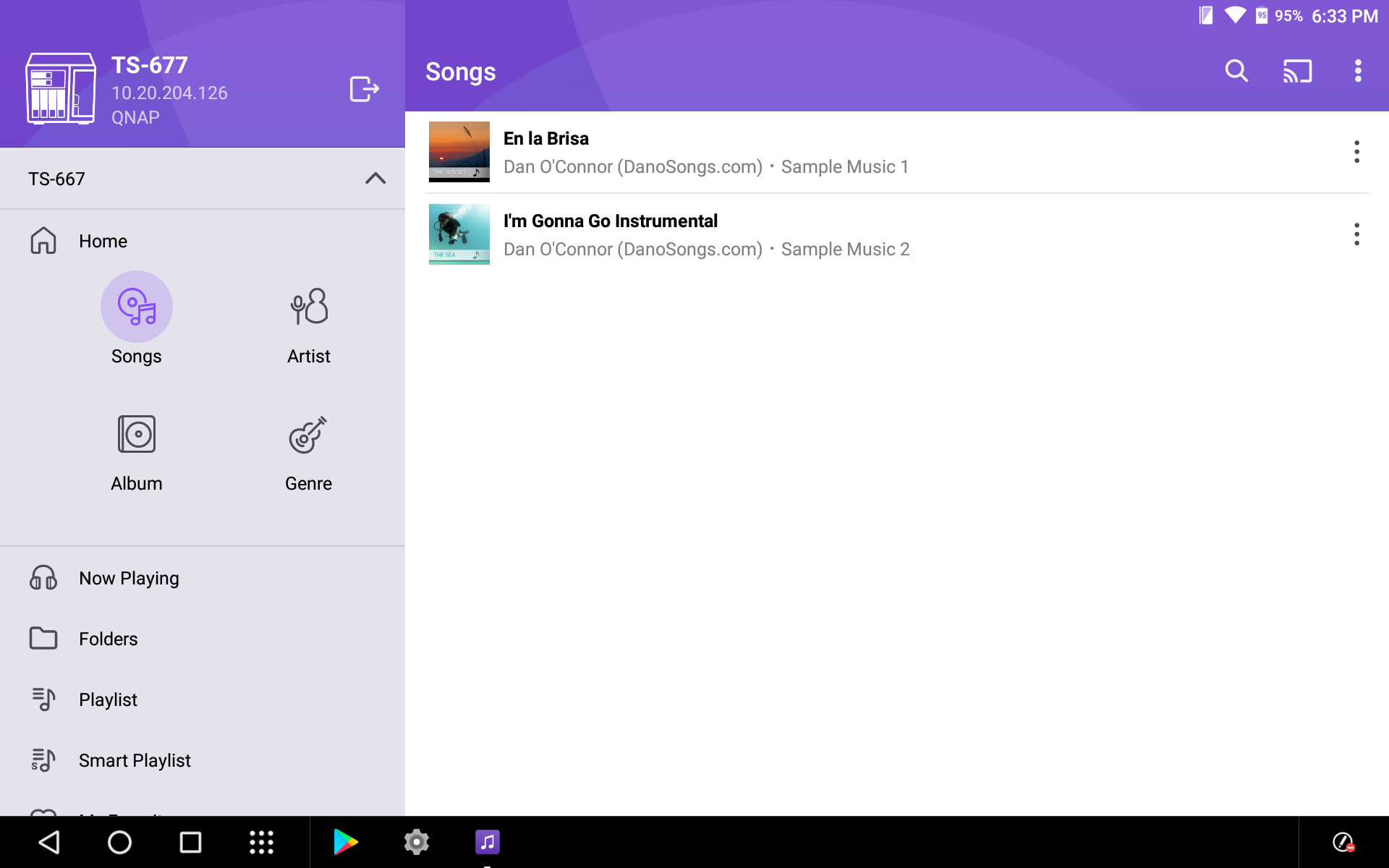
Task: Tap the TS-677 NAS device icon
Action: click(61, 88)
